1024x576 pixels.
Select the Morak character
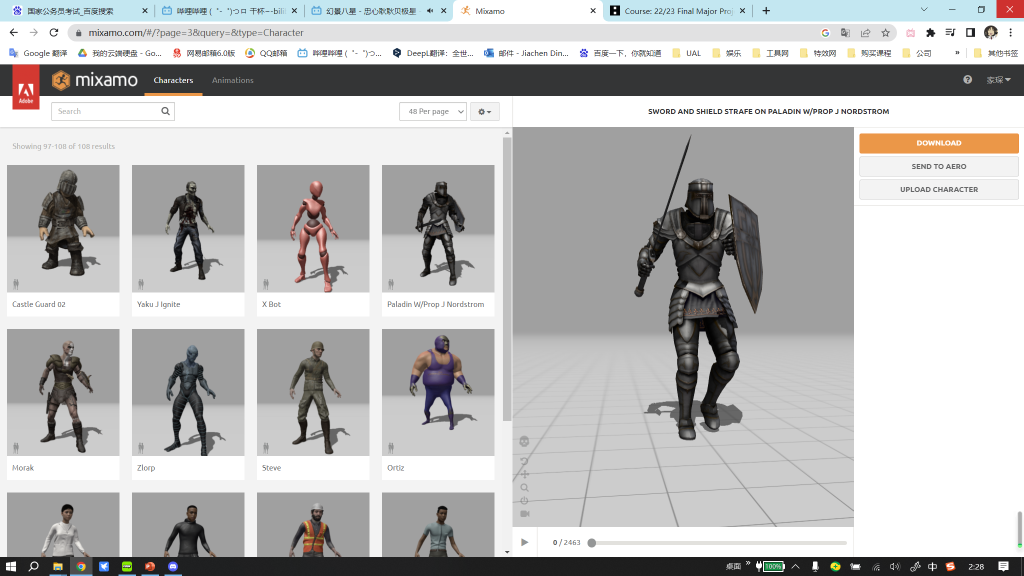click(x=63, y=404)
